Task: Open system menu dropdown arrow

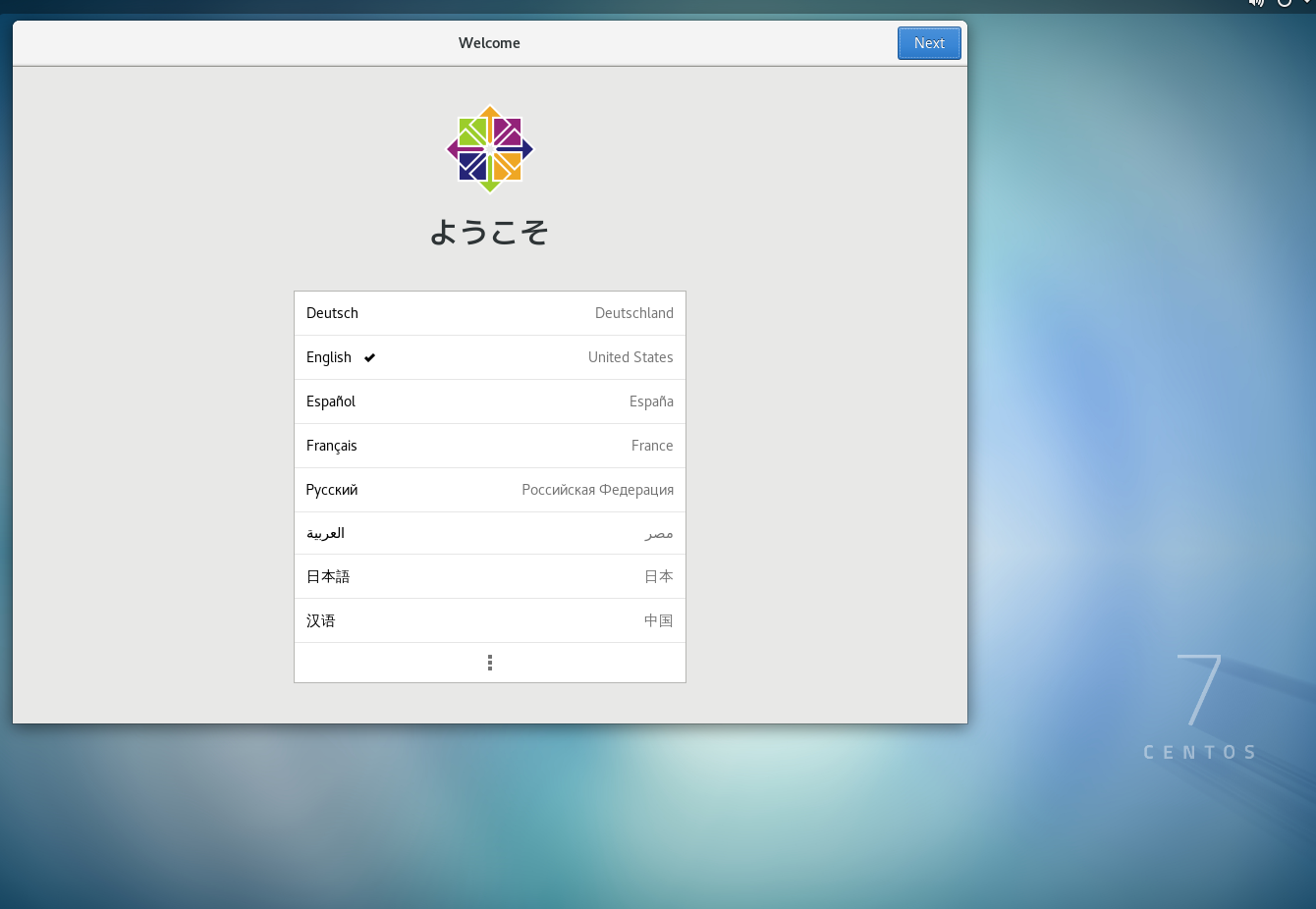Action: 1307,3
